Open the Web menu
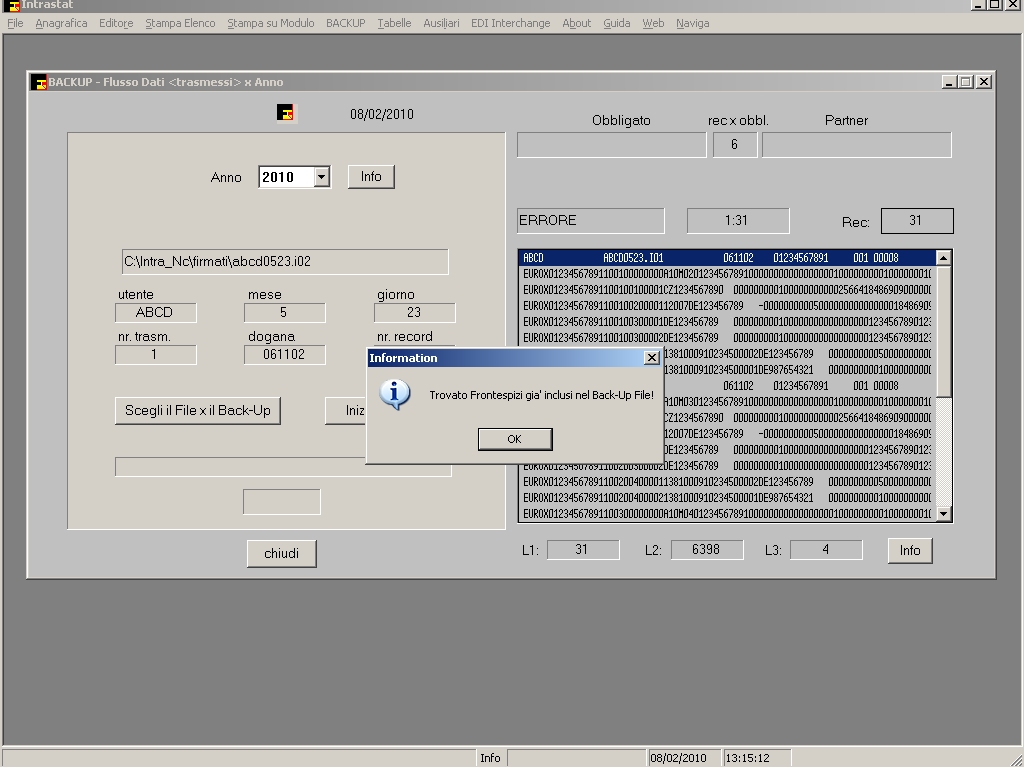Screen dimensions: 1024x768 [653, 24]
